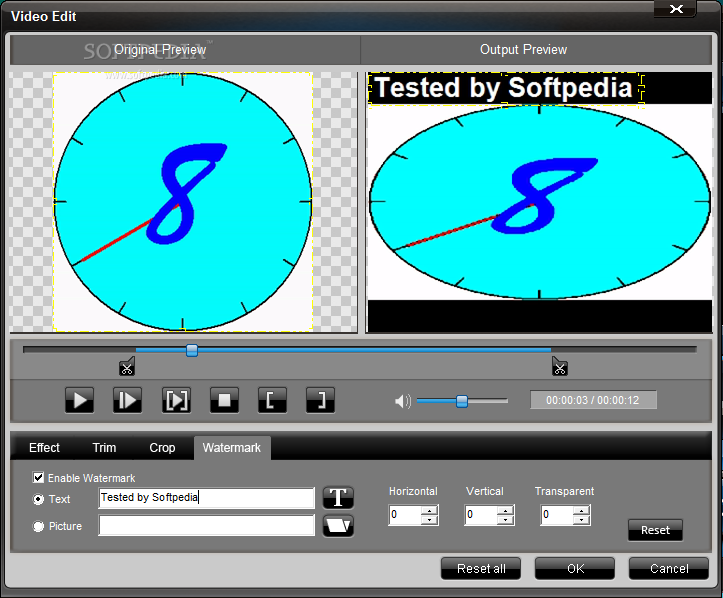Click the Cancel button
723x598 pixels.
coord(669,568)
